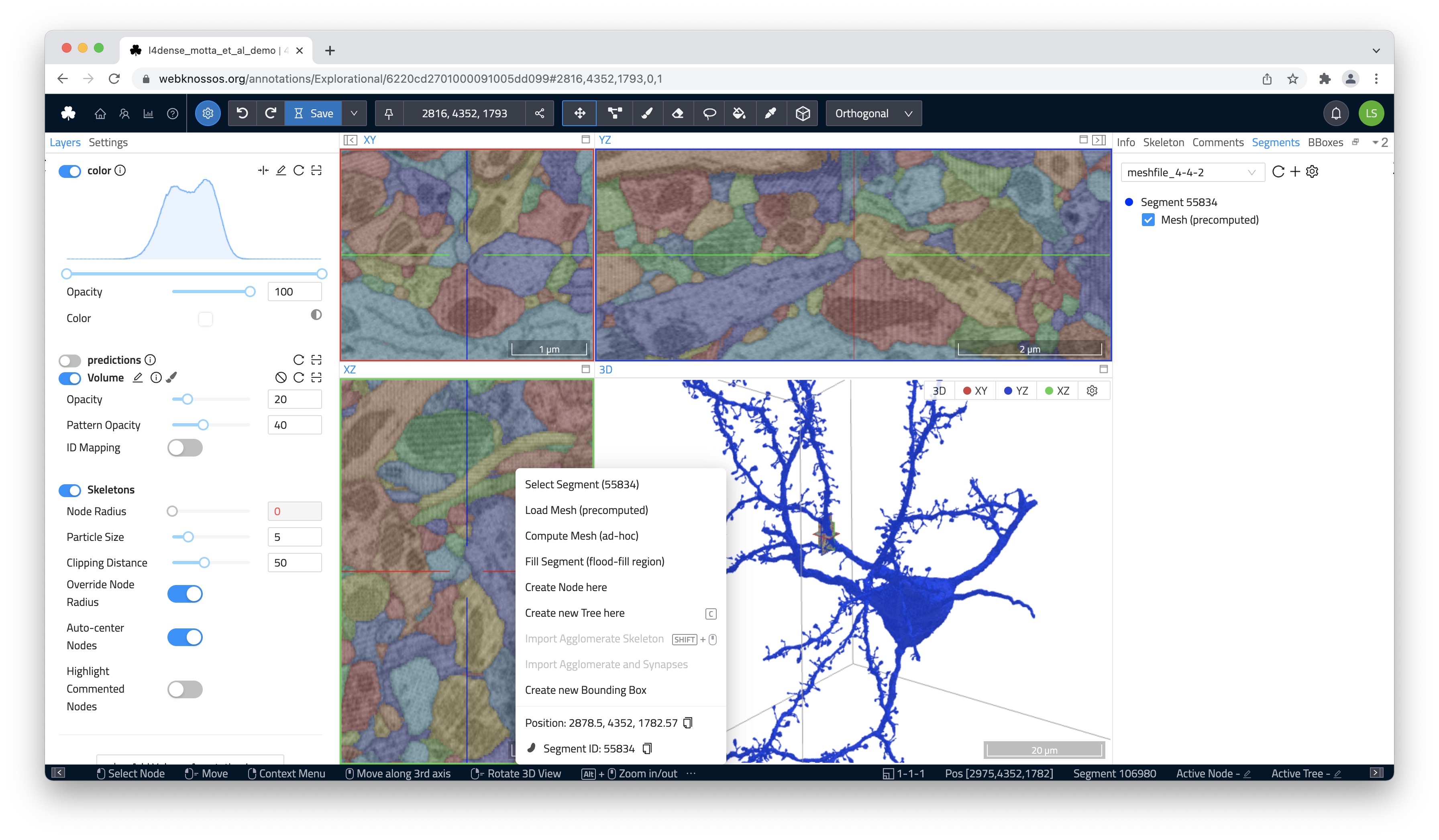Image resolution: width=1439 pixels, height=840 pixels.
Task: Click the Undo icon
Action: coord(242,114)
